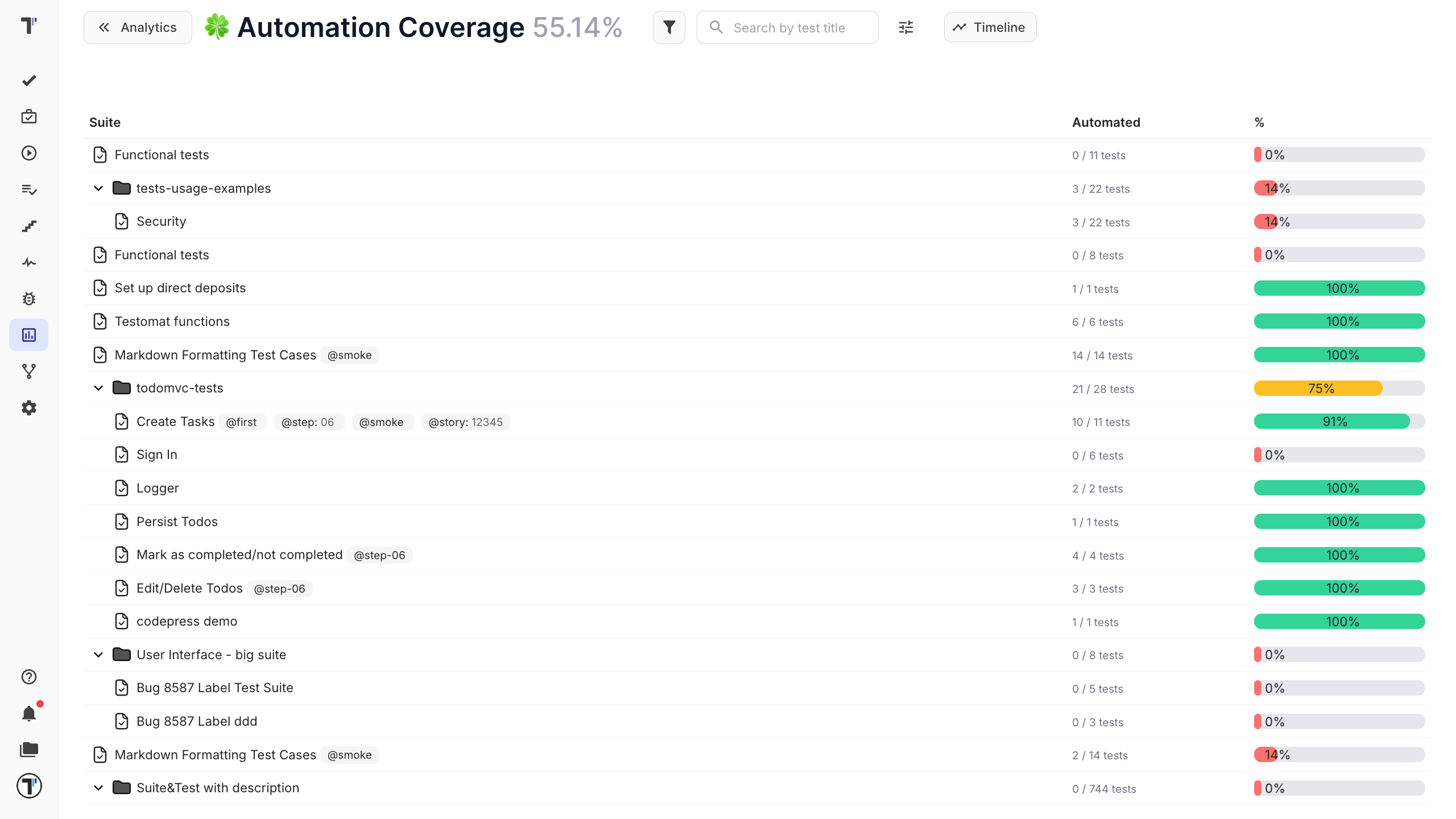Open the Plans checklist icon in sidebar

[x=29, y=189]
